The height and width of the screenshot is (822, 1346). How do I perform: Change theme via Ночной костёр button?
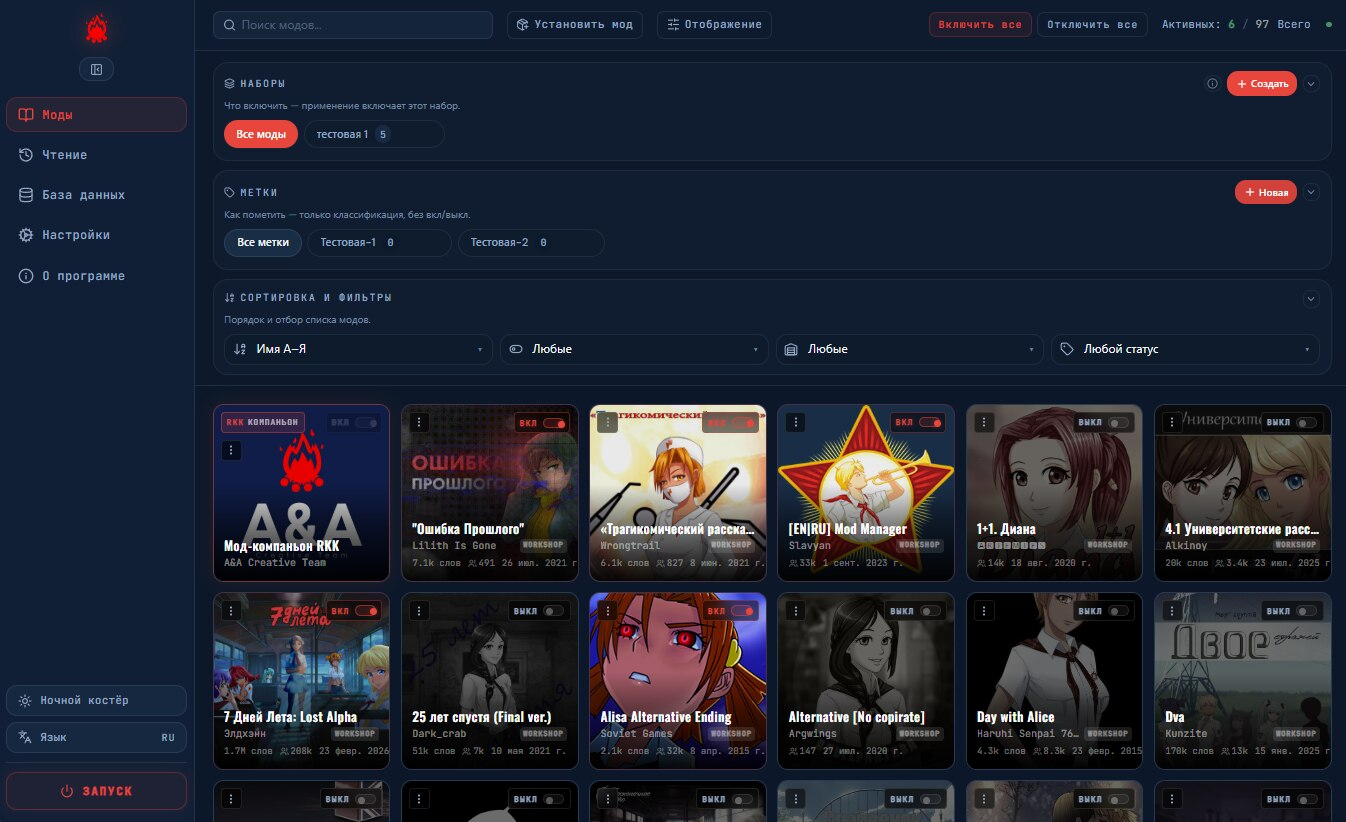pyautogui.click(x=96, y=700)
